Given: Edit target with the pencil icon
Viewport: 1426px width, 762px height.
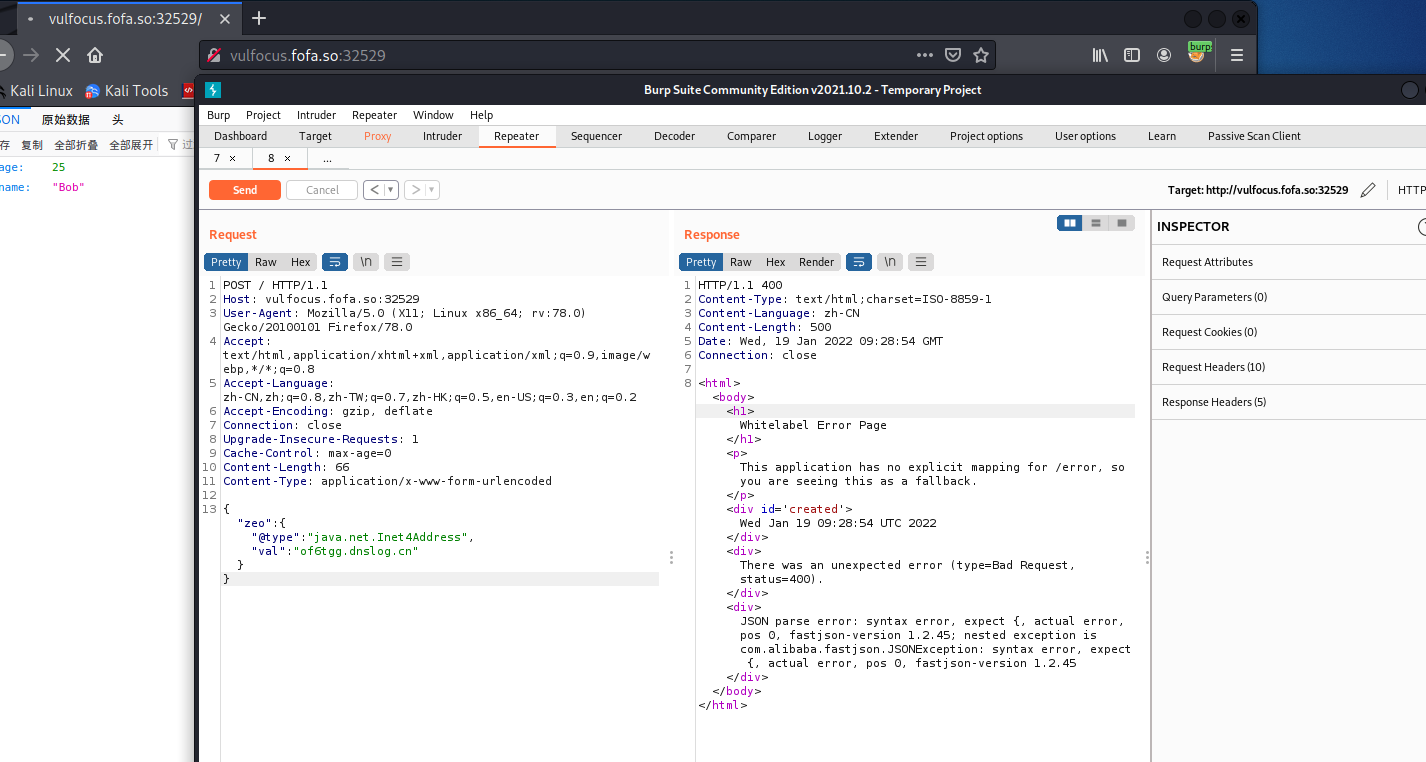Looking at the screenshot, I should [x=1368, y=190].
